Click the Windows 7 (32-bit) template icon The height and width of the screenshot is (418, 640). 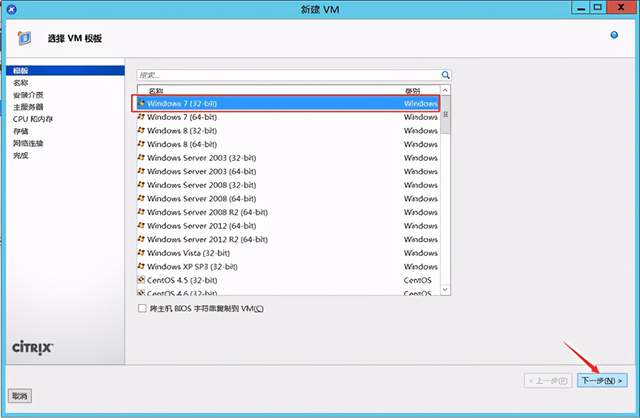tap(141, 103)
